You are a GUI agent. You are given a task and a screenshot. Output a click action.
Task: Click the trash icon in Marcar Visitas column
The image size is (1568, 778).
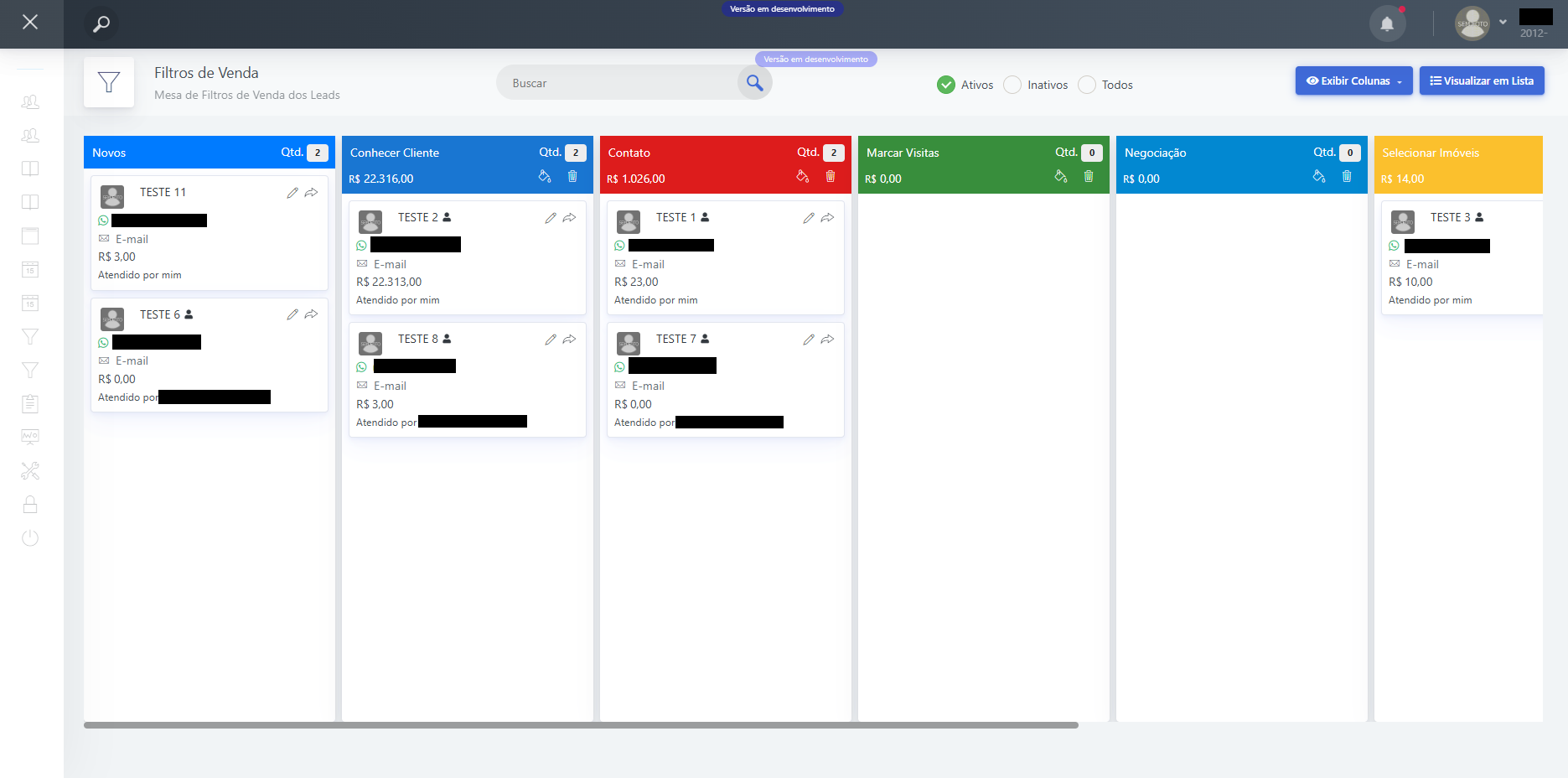point(1089,176)
